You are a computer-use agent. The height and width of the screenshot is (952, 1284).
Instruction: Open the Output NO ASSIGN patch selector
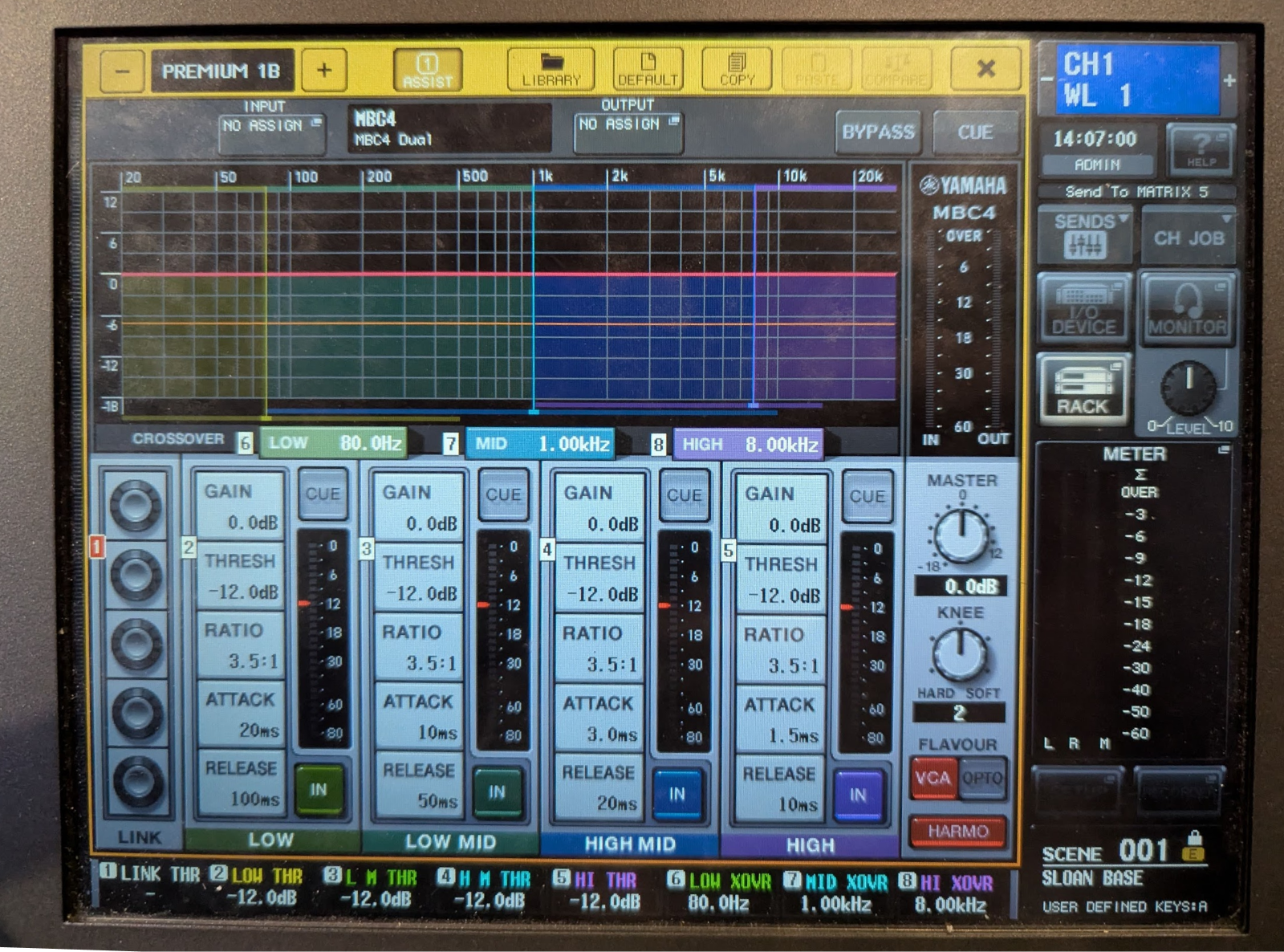pos(629,133)
